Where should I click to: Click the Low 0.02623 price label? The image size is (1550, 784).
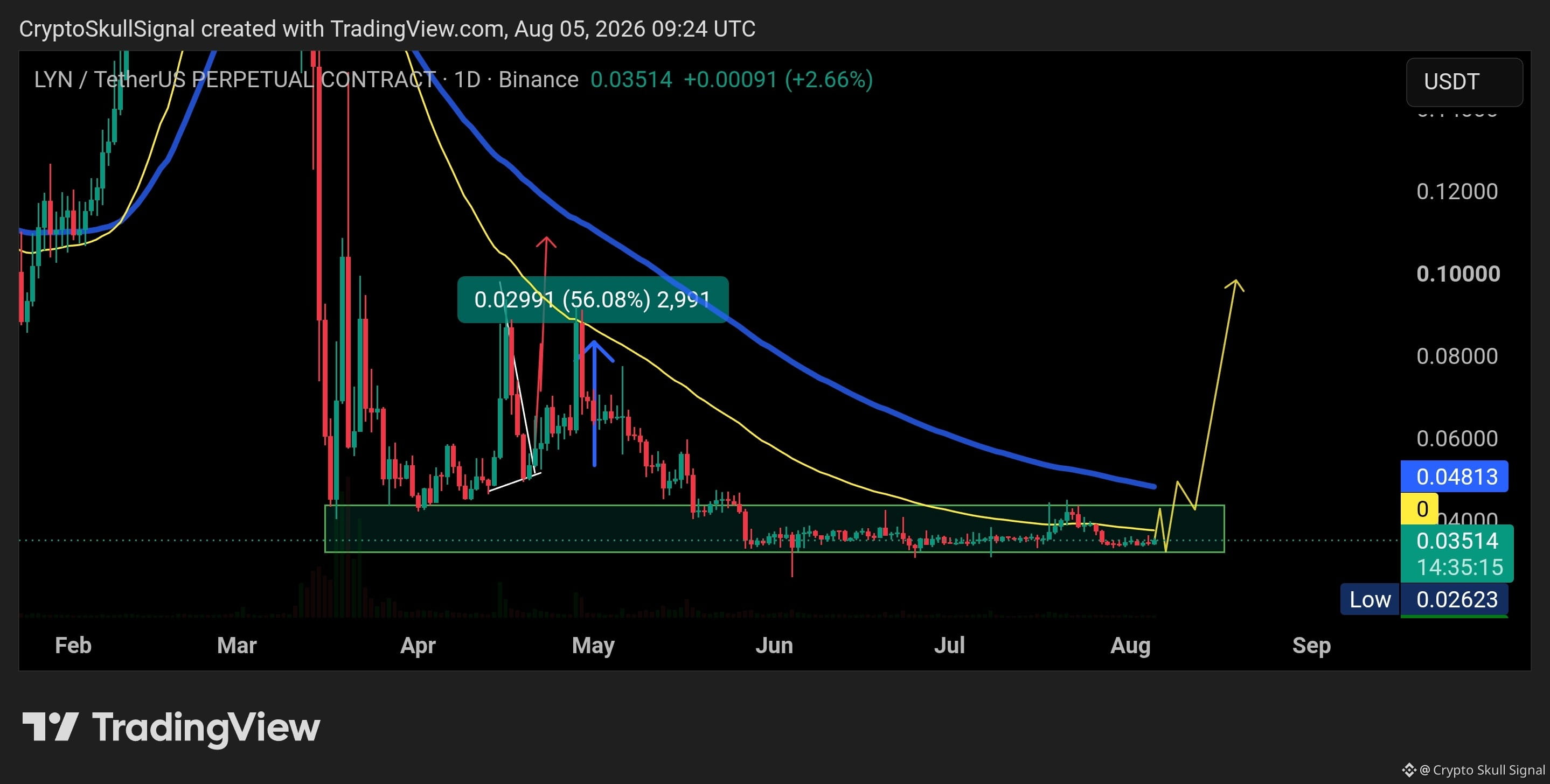click(x=1423, y=599)
